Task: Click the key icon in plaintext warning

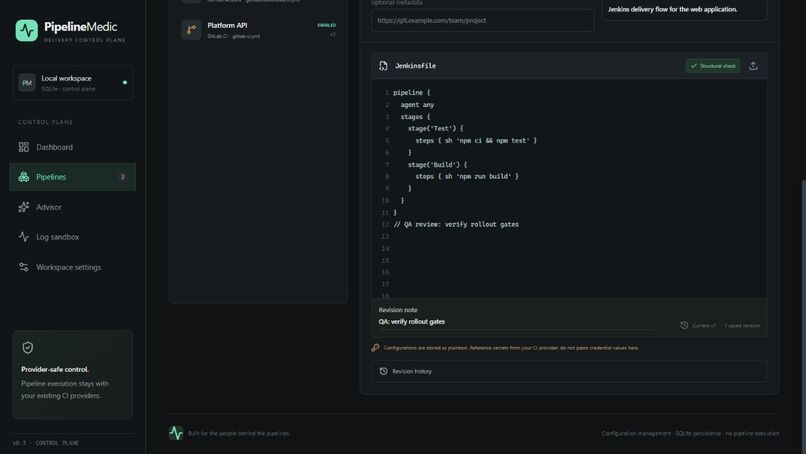Action: click(x=375, y=348)
